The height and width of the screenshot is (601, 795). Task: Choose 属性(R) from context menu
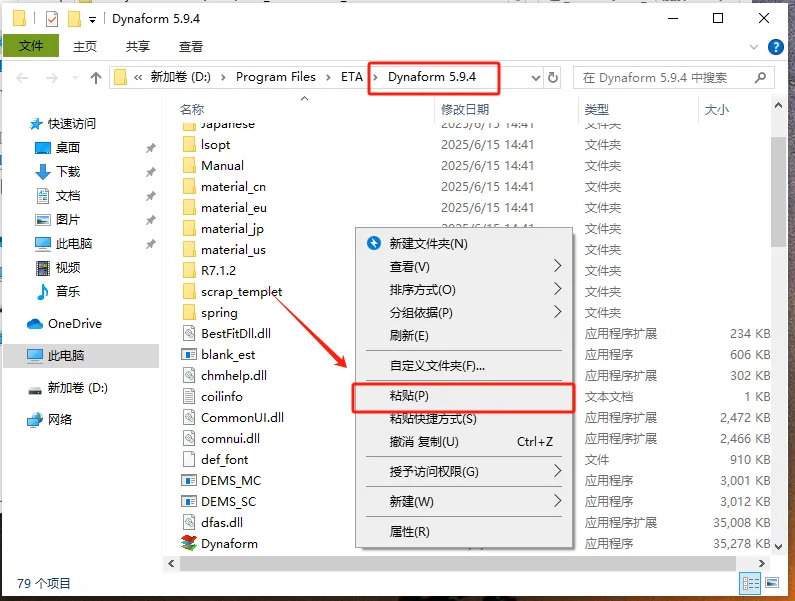(464, 532)
